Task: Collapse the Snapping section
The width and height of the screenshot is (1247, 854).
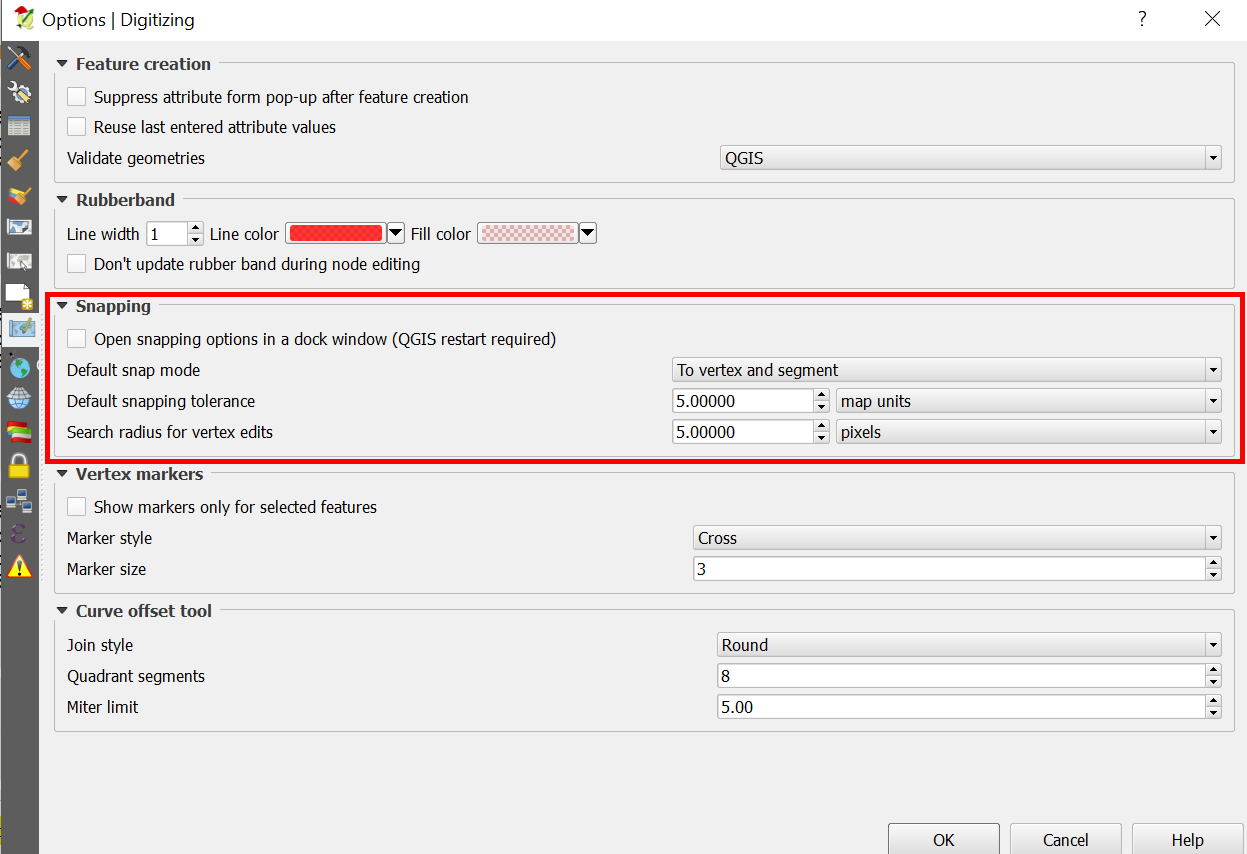Action: tap(63, 306)
